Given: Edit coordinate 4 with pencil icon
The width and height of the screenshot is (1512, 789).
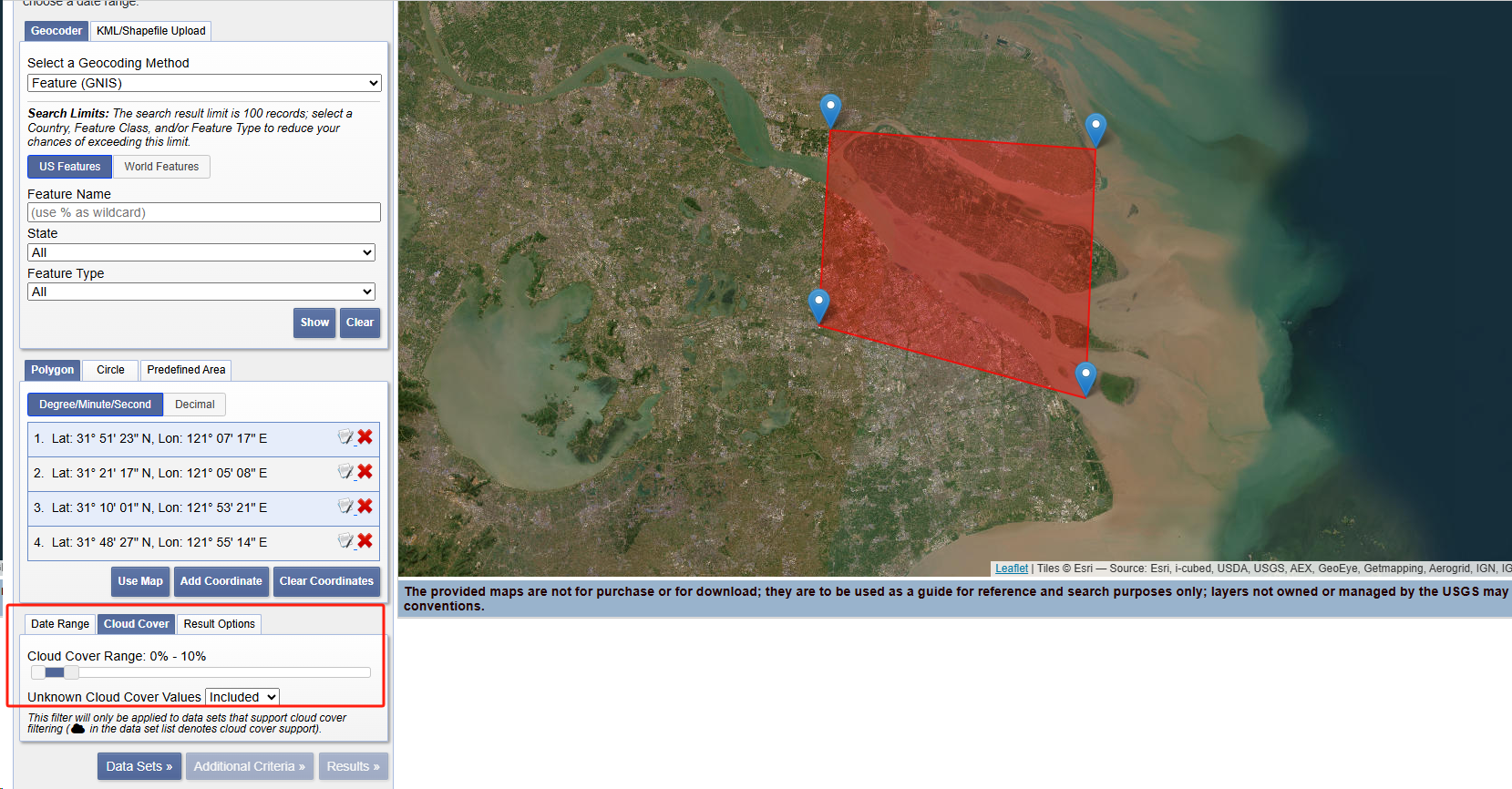Looking at the screenshot, I should [345, 541].
